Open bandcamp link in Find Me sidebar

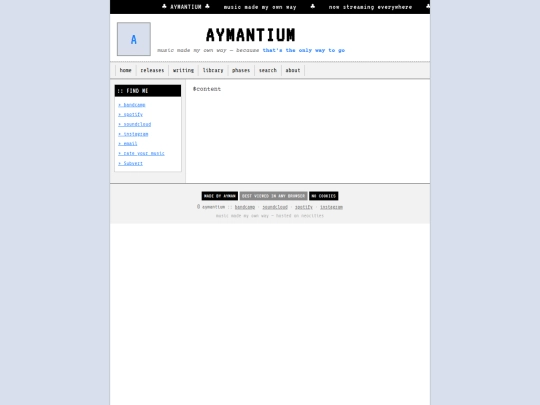pos(132,105)
